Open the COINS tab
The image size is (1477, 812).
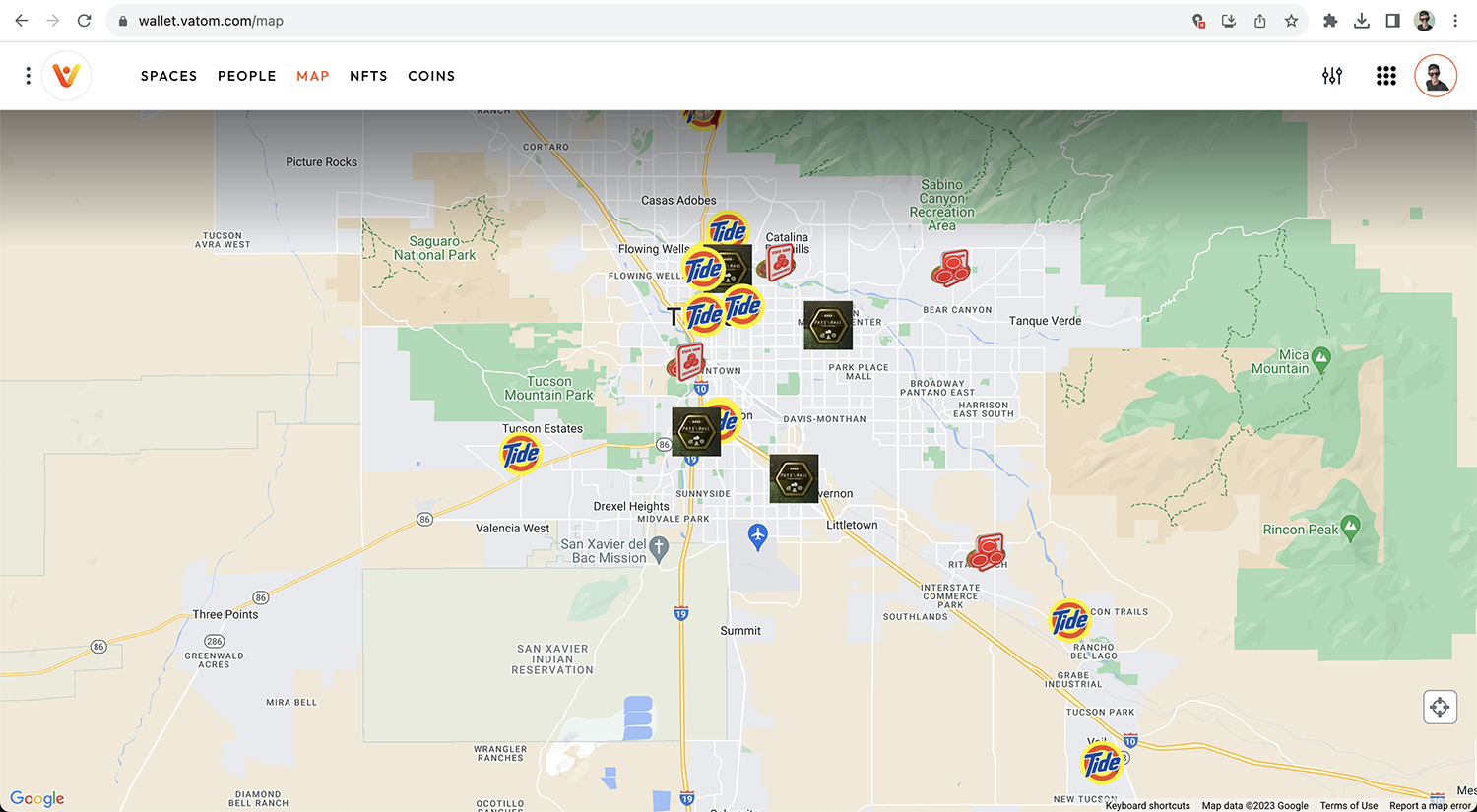click(431, 76)
